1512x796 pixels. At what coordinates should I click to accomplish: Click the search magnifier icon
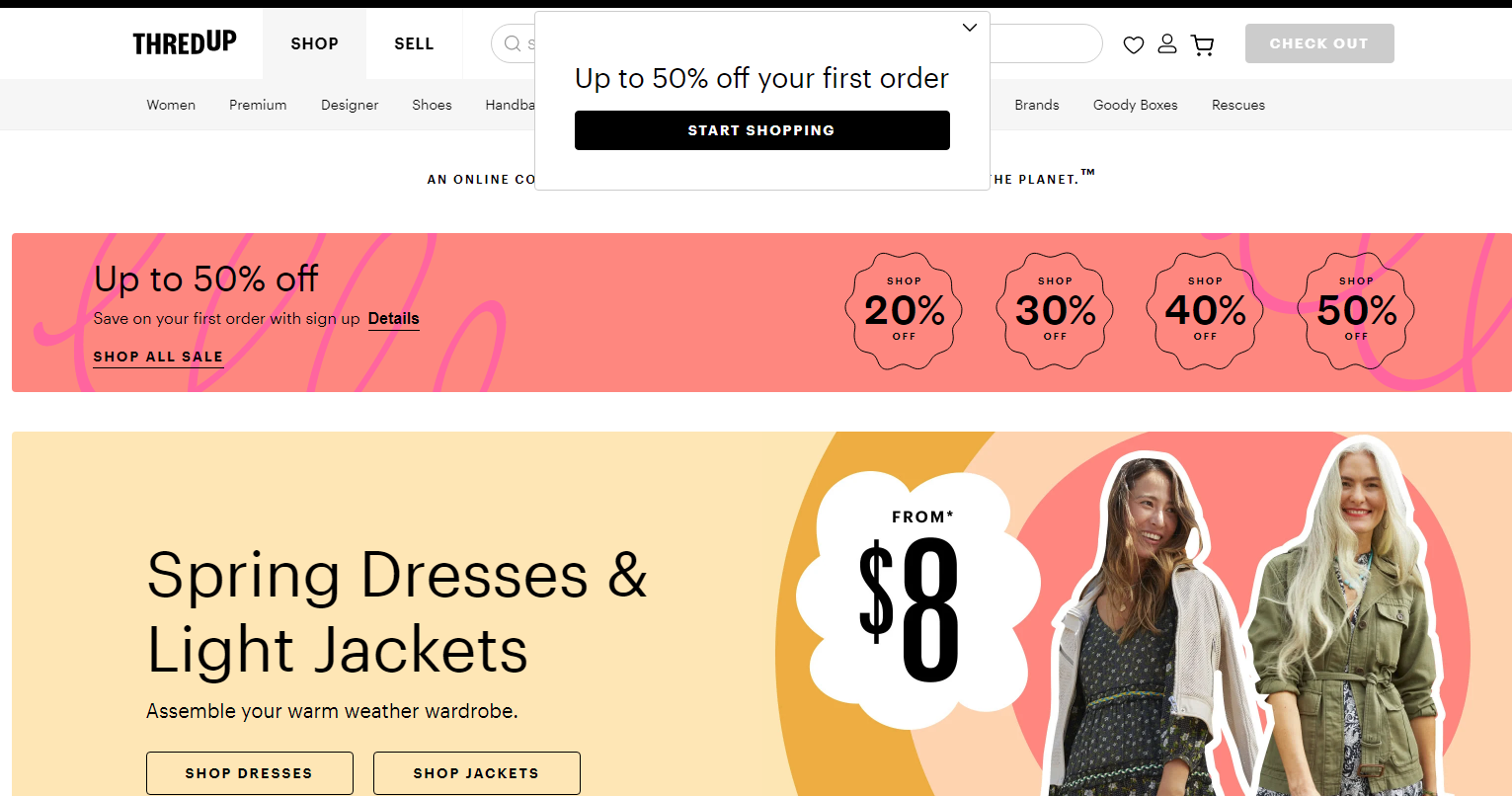513,43
